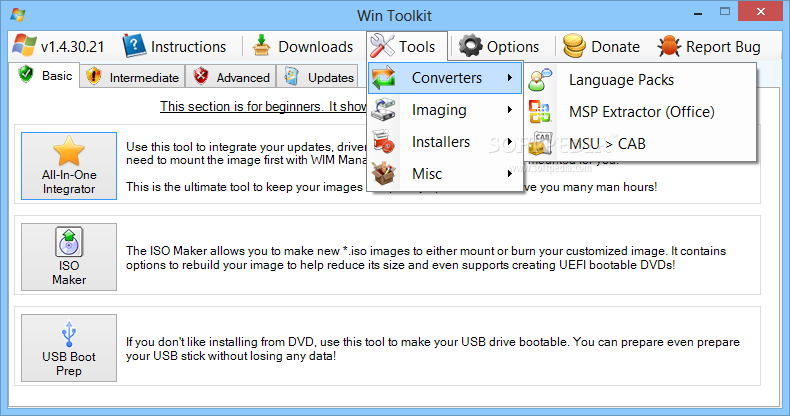
Task: Click the Report Bug insect icon
Action: [x=669, y=46]
